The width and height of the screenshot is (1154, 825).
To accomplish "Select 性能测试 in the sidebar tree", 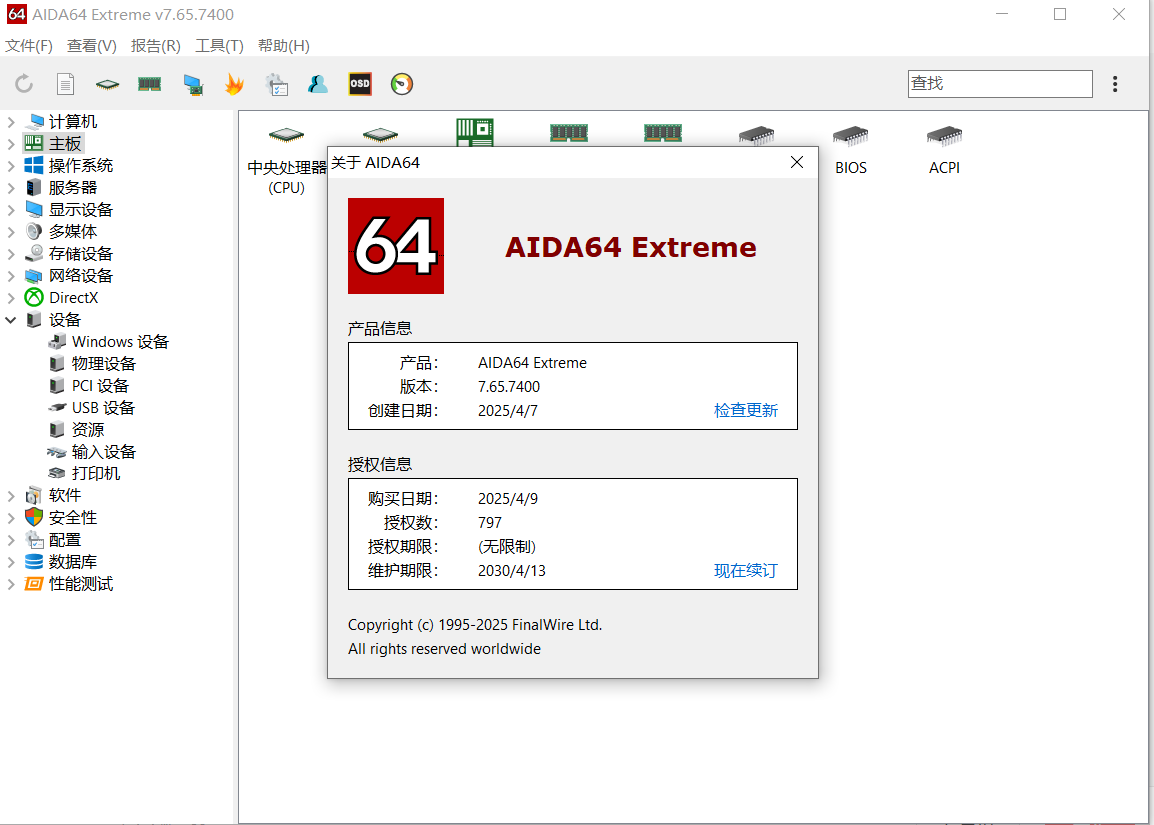I will pos(81,584).
